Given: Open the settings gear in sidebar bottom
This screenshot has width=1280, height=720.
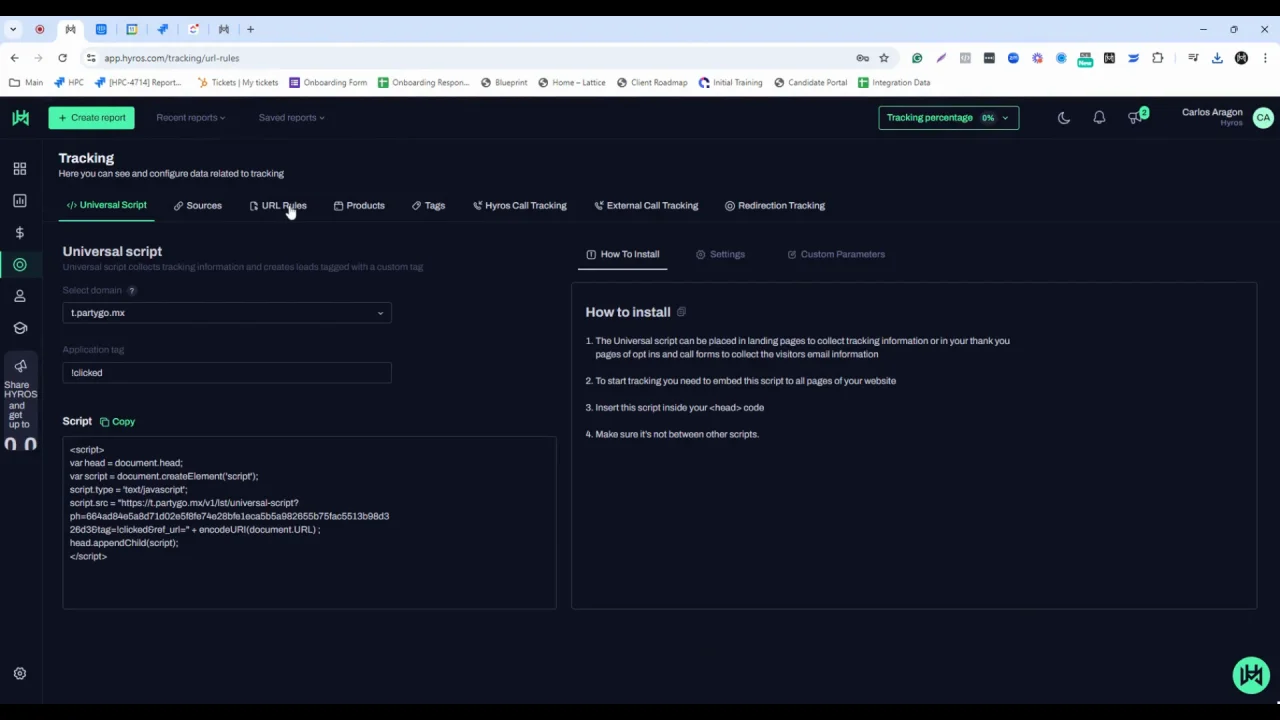Looking at the screenshot, I should click(20, 674).
